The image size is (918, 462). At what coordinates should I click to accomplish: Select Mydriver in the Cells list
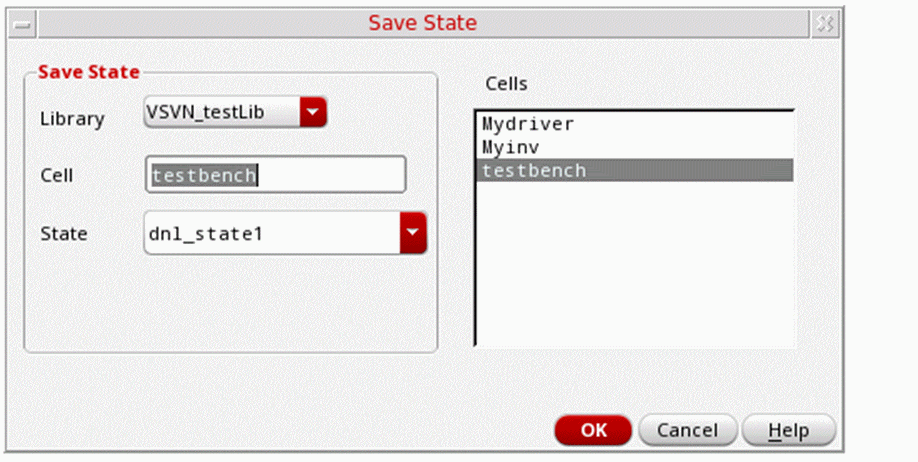[527, 125]
